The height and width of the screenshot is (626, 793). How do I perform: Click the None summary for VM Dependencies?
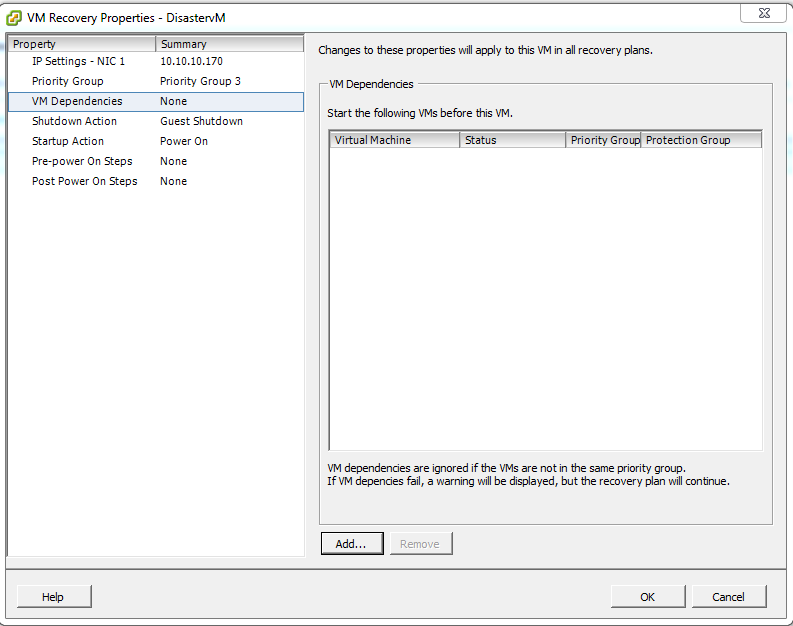[x=173, y=101]
